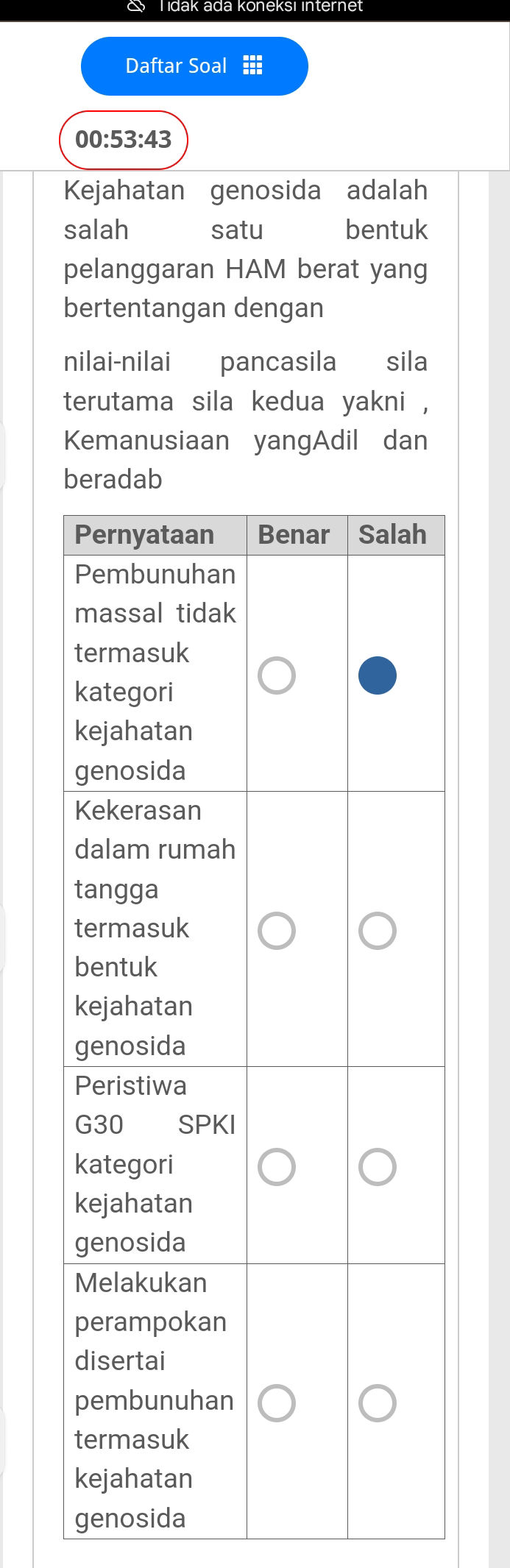Select Salah for pembunuhan massal statement
This screenshot has height=1568, width=510.
tap(378, 674)
